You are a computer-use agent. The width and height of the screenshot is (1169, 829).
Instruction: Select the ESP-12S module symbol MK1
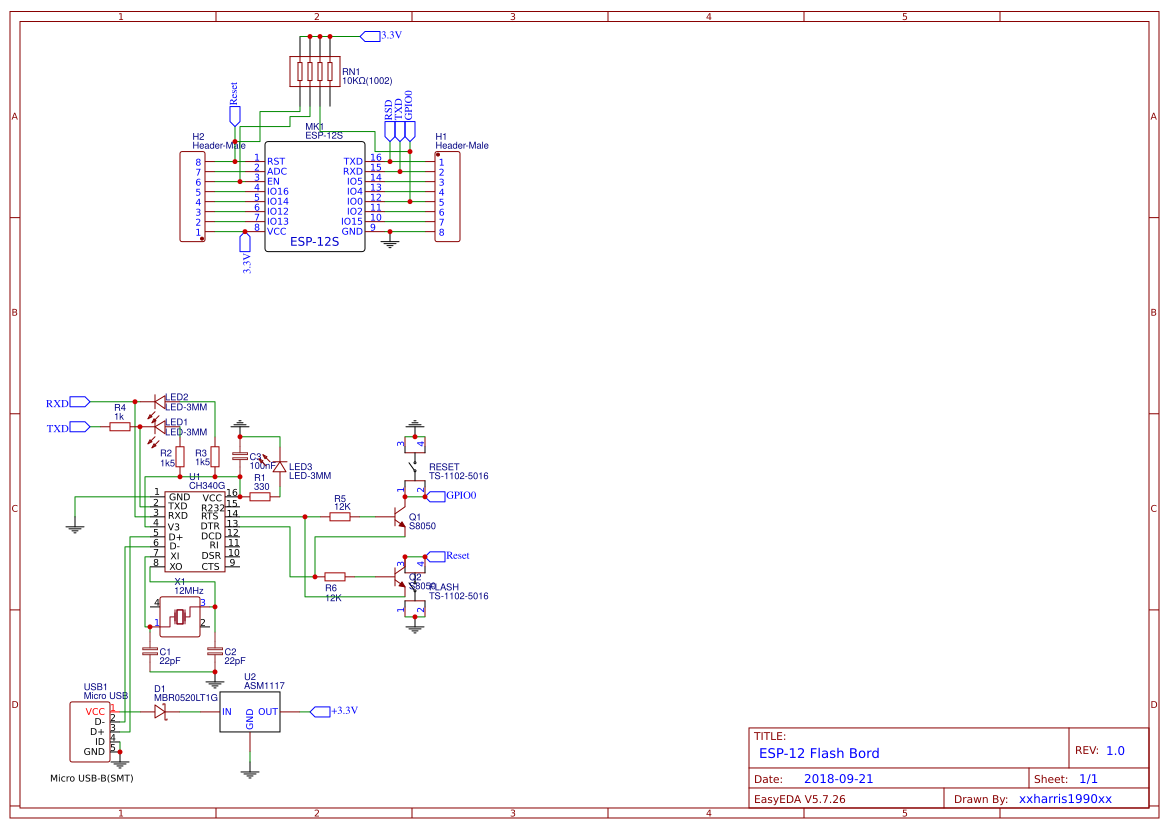[313, 195]
